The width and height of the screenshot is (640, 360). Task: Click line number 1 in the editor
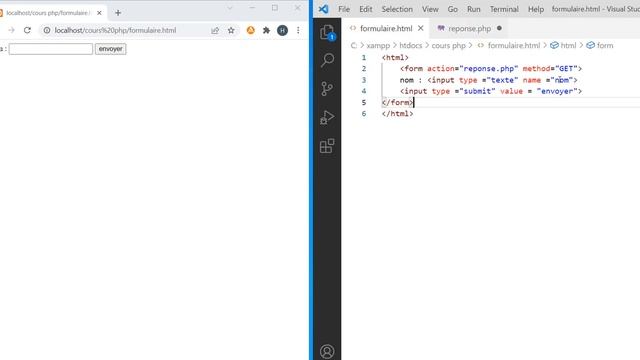coord(364,58)
